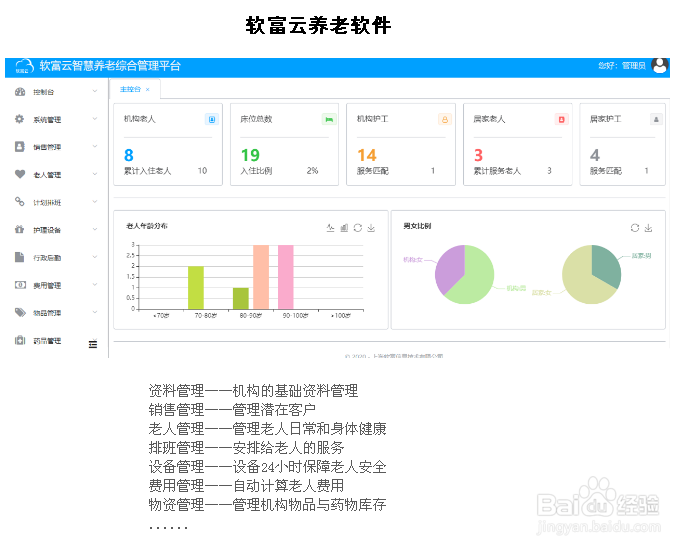Screen dimensions: 700x552
Task: Expand the 计划排班 chevron
Action: click(95, 202)
